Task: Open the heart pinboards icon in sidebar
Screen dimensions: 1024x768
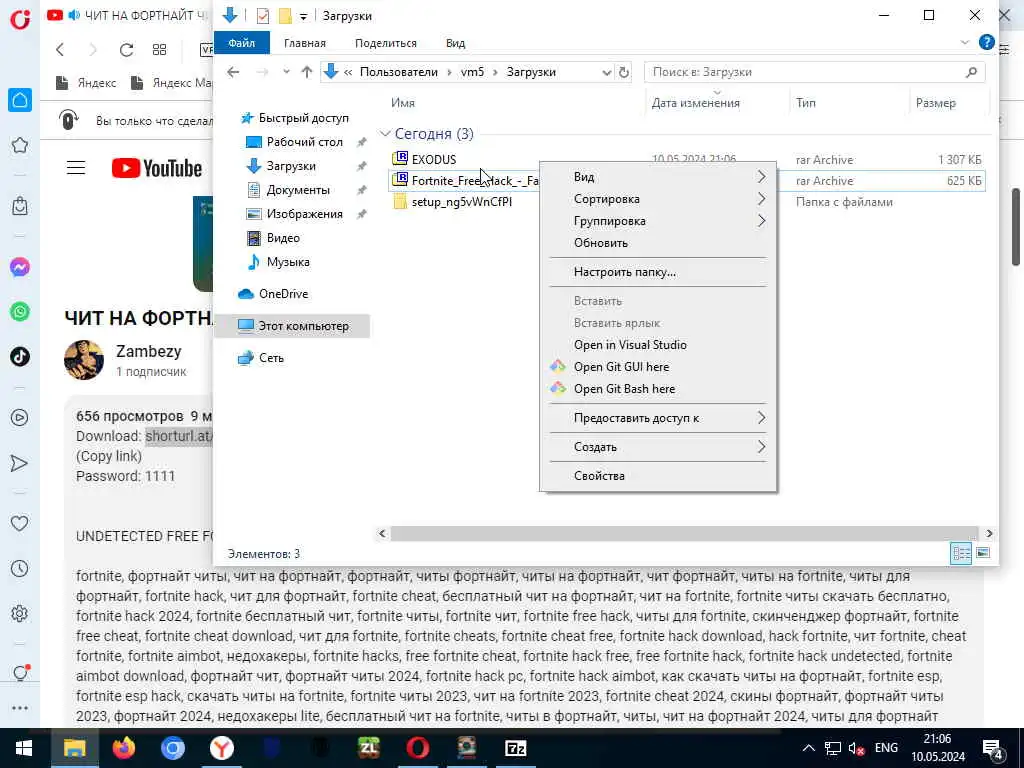Action: tap(20, 523)
